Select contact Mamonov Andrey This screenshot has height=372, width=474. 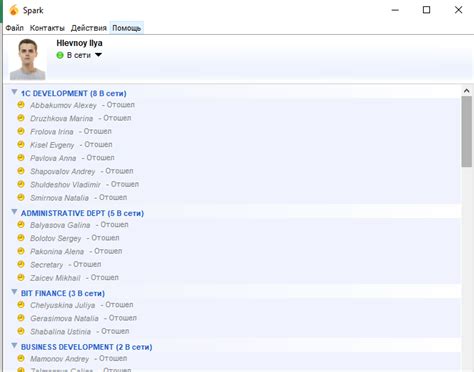[60, 359]
